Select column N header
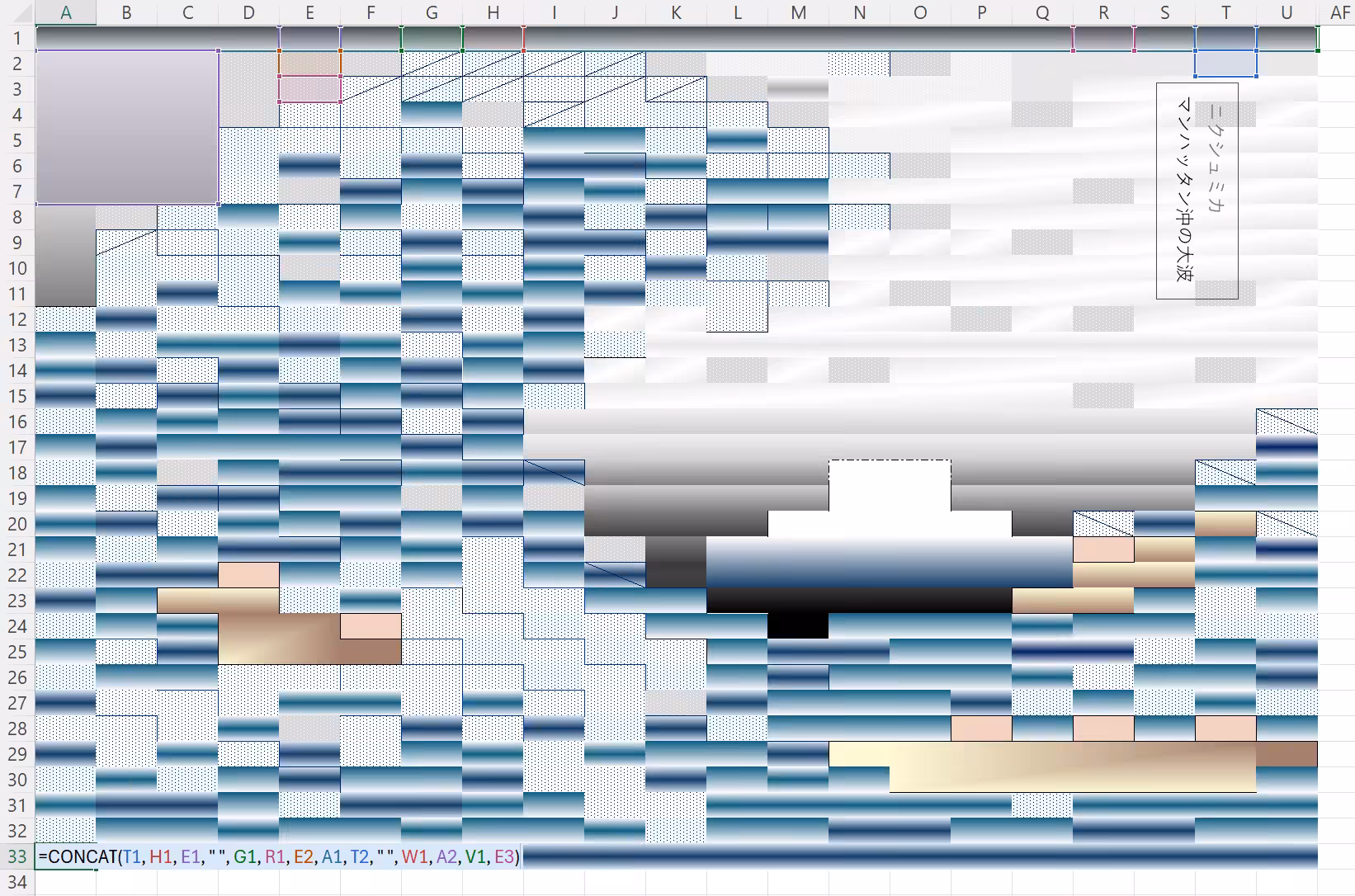The width and height of the screenshot is (1355, 896). coord(859,12)
